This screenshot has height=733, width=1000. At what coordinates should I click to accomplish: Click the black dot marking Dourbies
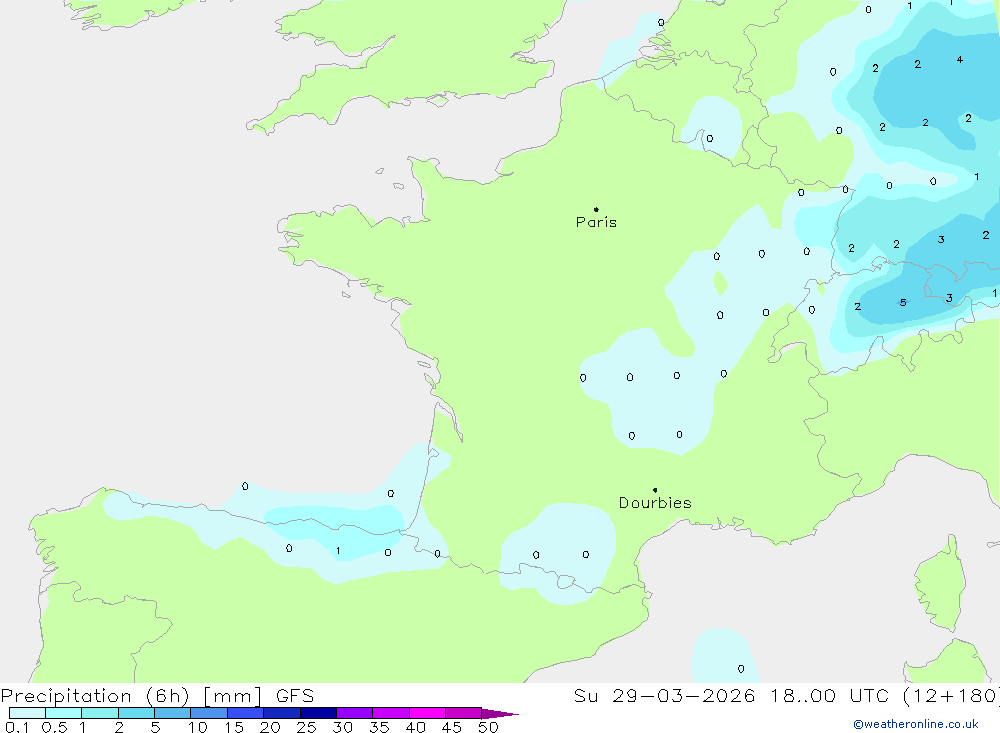click(x=655, y=490)
